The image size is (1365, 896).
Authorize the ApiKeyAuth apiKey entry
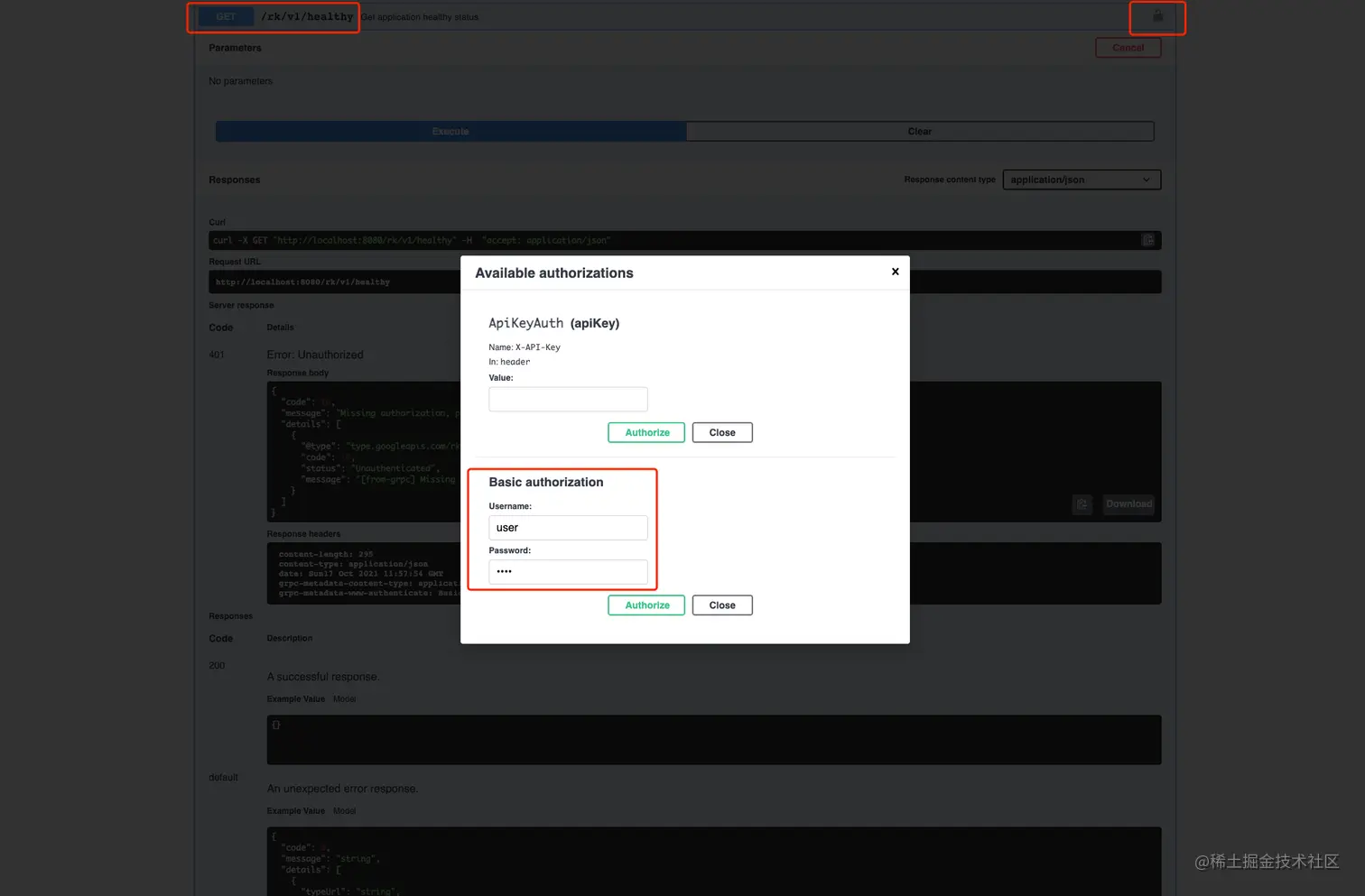[646, 432]
